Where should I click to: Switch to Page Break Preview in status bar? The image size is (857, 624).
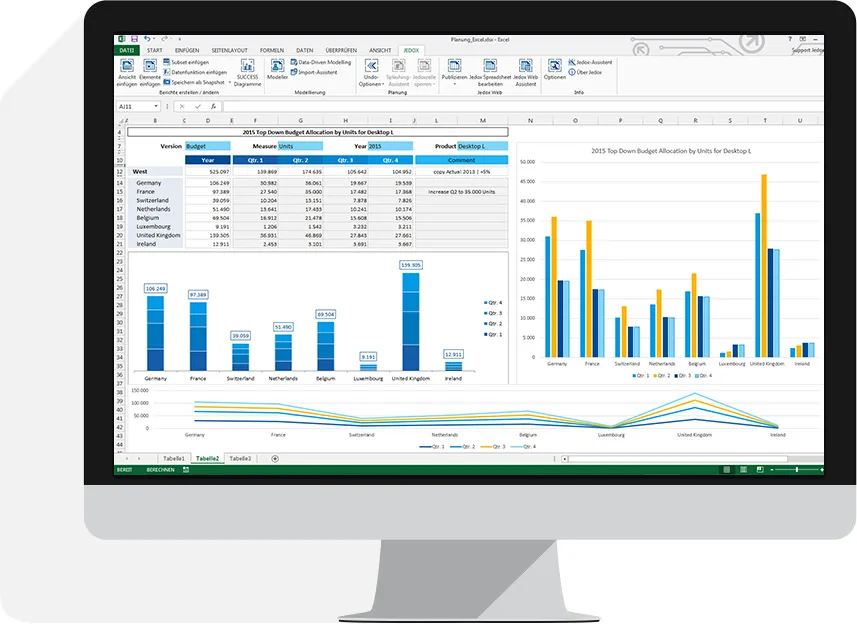(x=760, y=470)
